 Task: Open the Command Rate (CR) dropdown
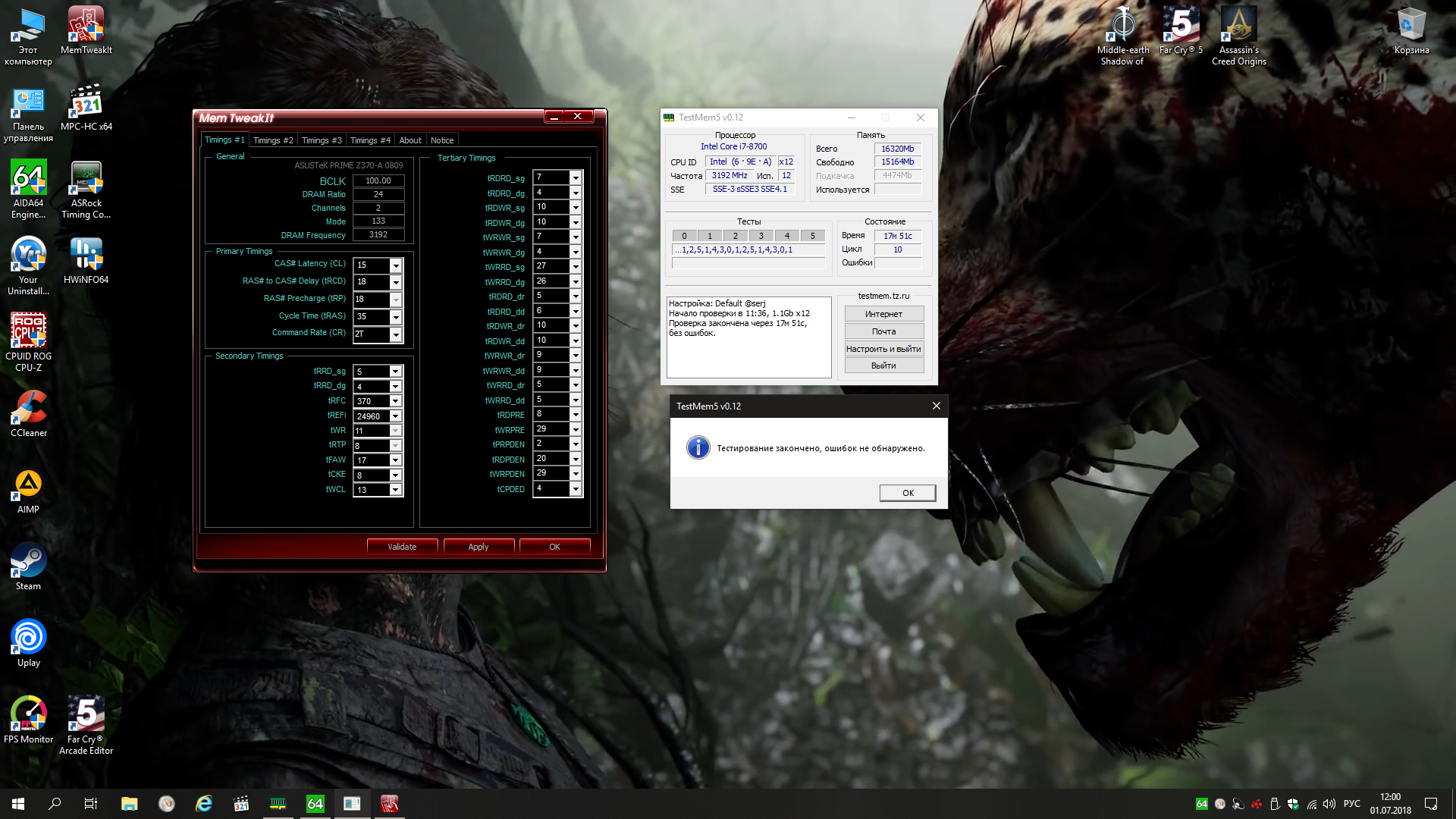(395, 334)
